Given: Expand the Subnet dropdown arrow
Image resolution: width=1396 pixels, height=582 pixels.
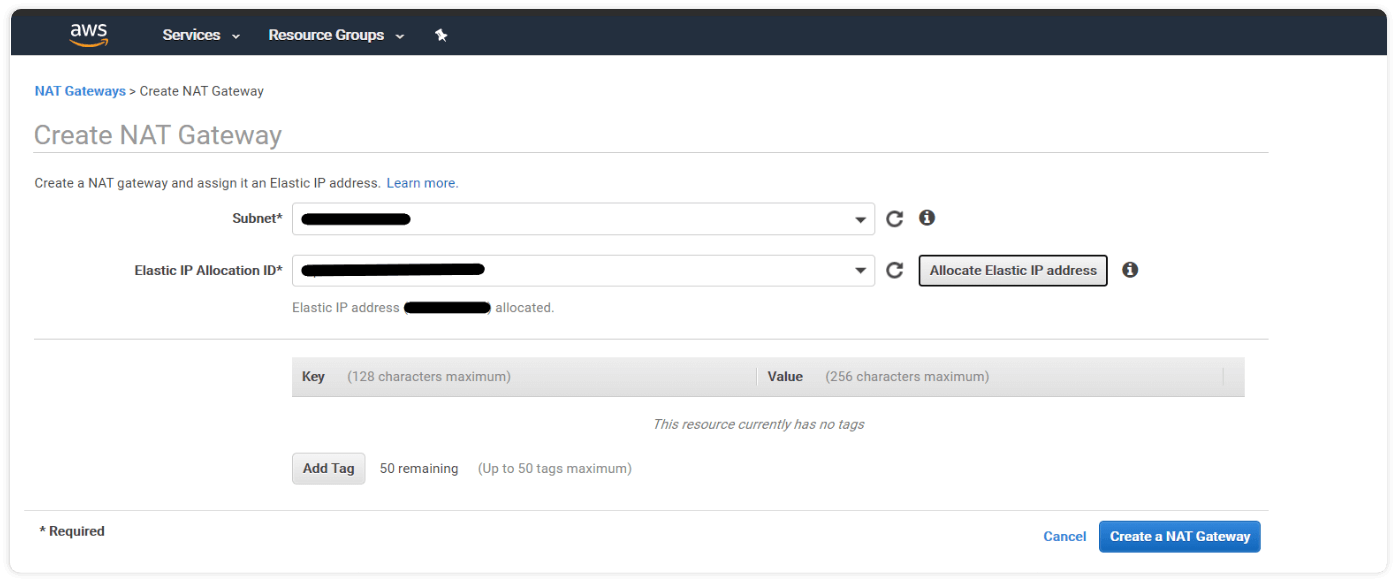Looking at the screenshot, I should 860,220.
